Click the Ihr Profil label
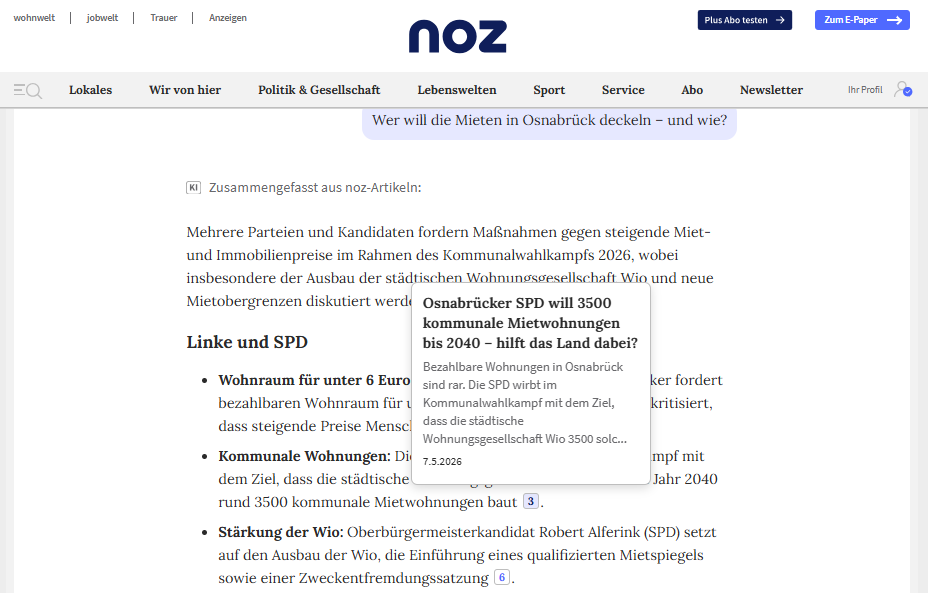Screen dimensions: 928x593 coord(865,90)
